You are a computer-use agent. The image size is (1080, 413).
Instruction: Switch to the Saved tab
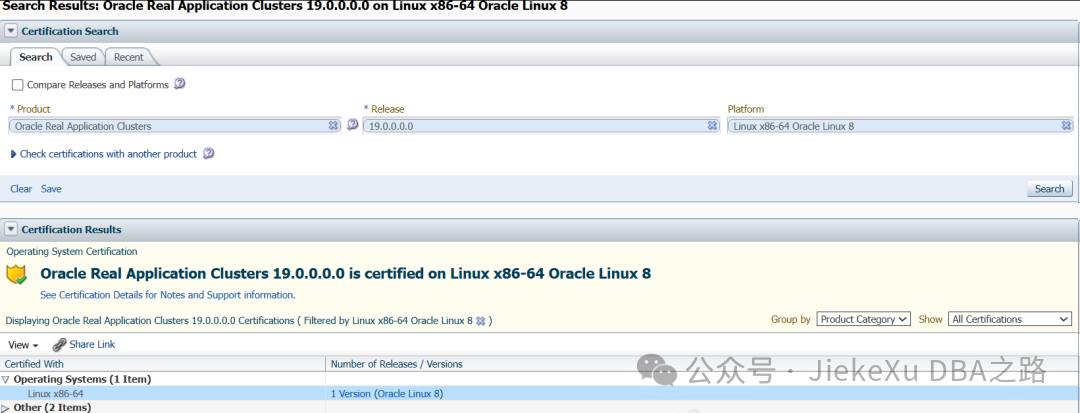83,57
